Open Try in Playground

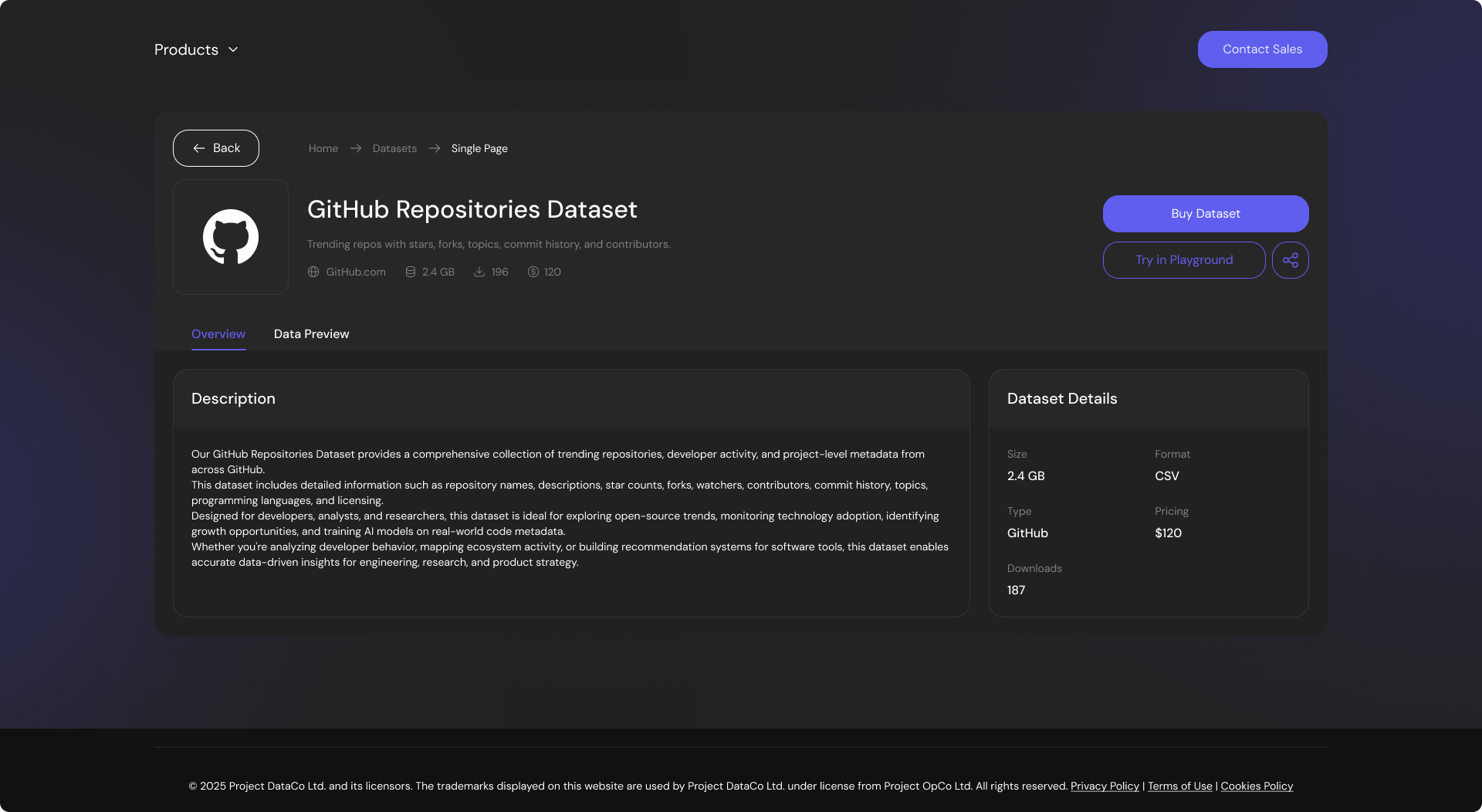tap(1183, 260)
